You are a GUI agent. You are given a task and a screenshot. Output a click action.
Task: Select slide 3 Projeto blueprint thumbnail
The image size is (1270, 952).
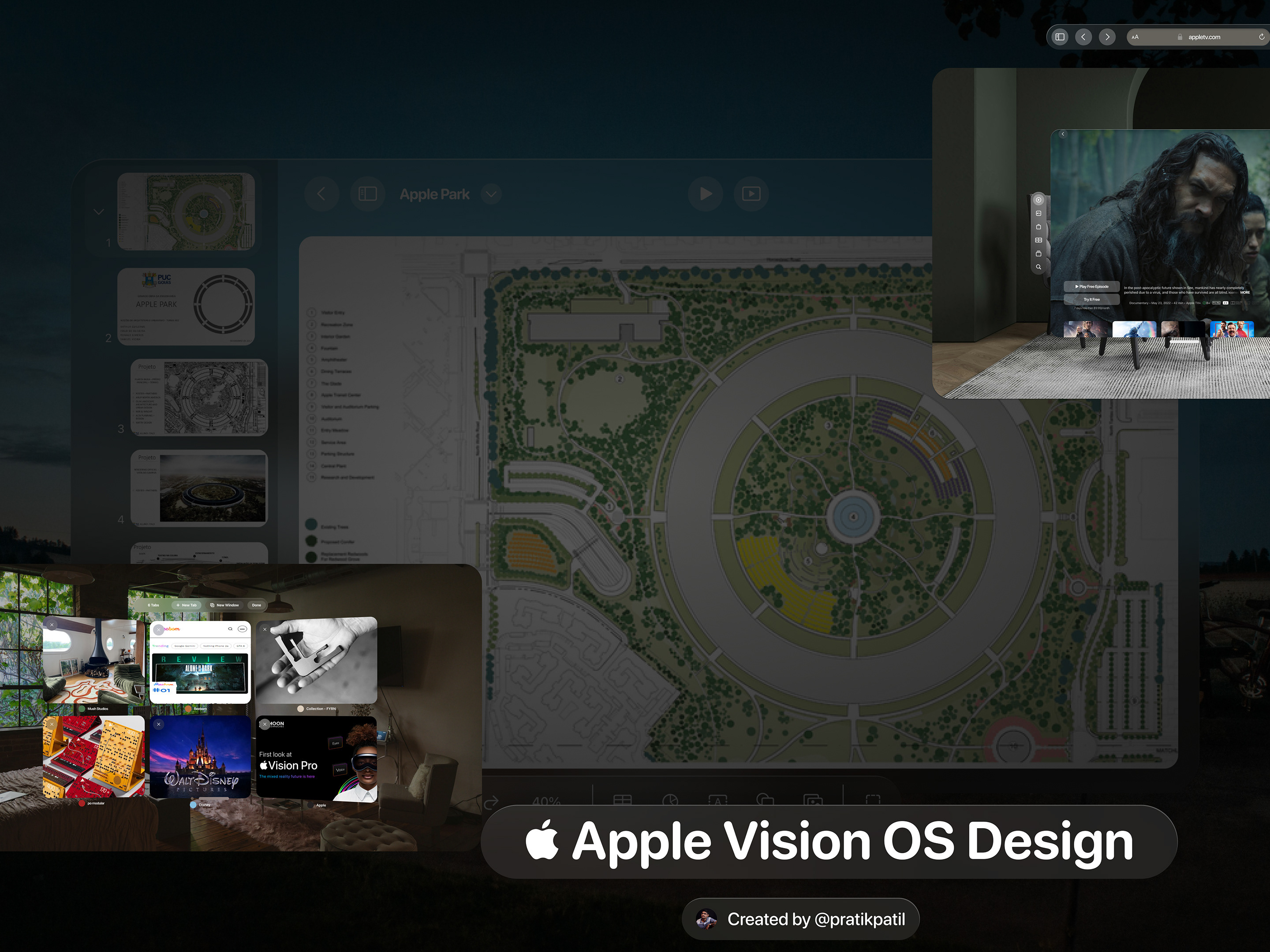pos(199,398)
